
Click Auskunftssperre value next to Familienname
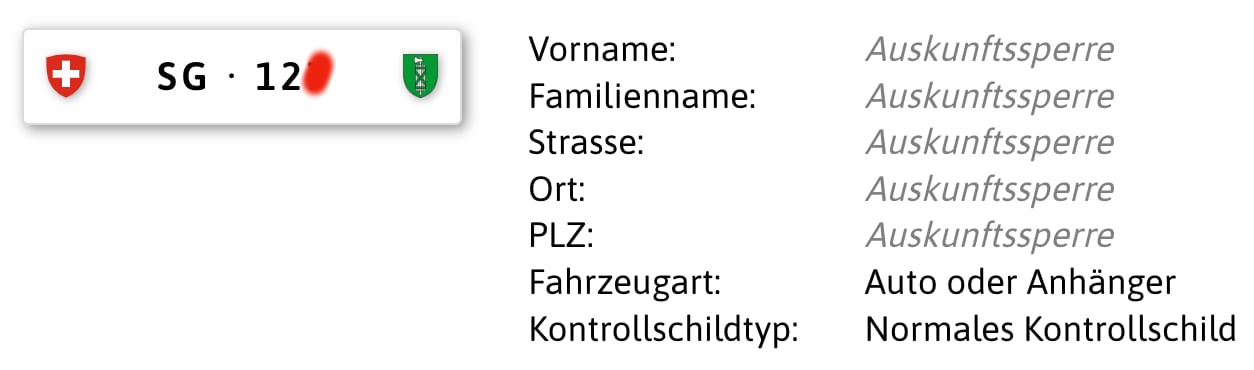point(989,96)
